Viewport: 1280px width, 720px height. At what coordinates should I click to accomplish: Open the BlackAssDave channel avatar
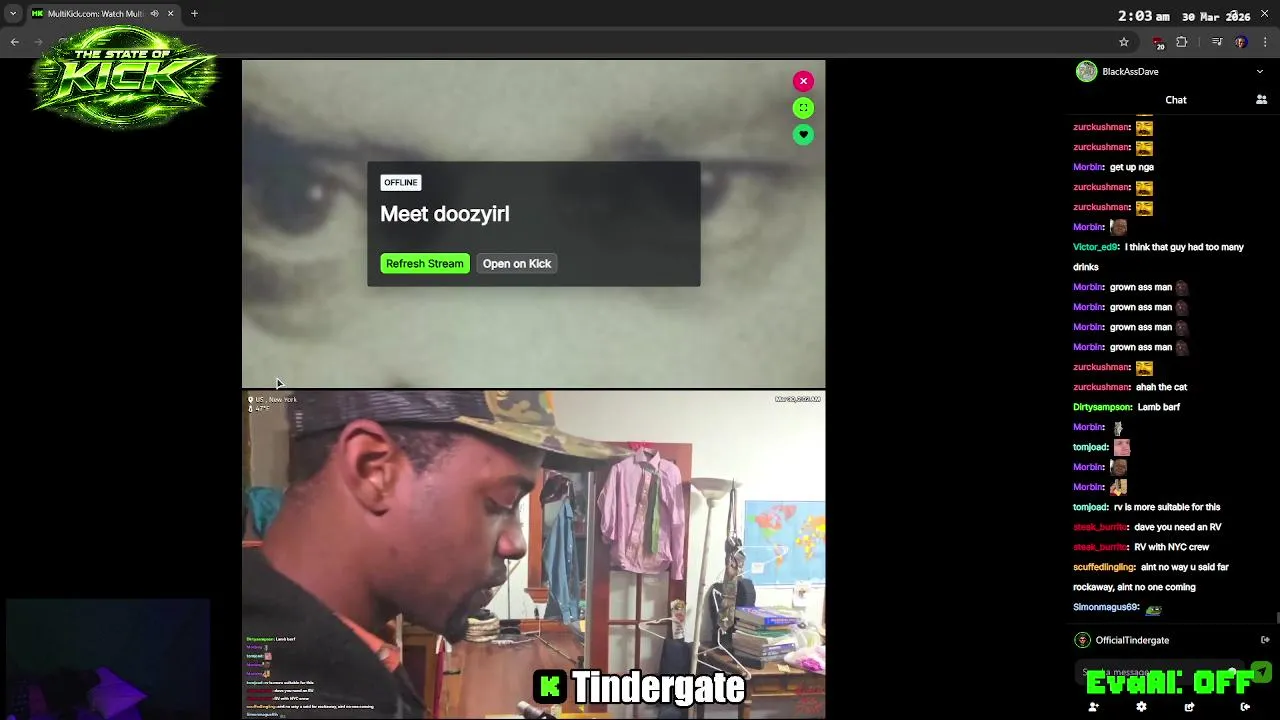coord(1086,72)
